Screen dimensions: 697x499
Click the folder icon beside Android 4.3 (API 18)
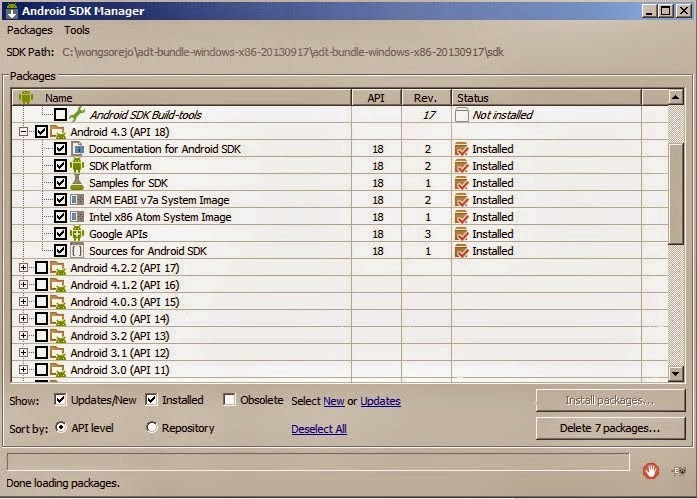(x=58, y=132)
